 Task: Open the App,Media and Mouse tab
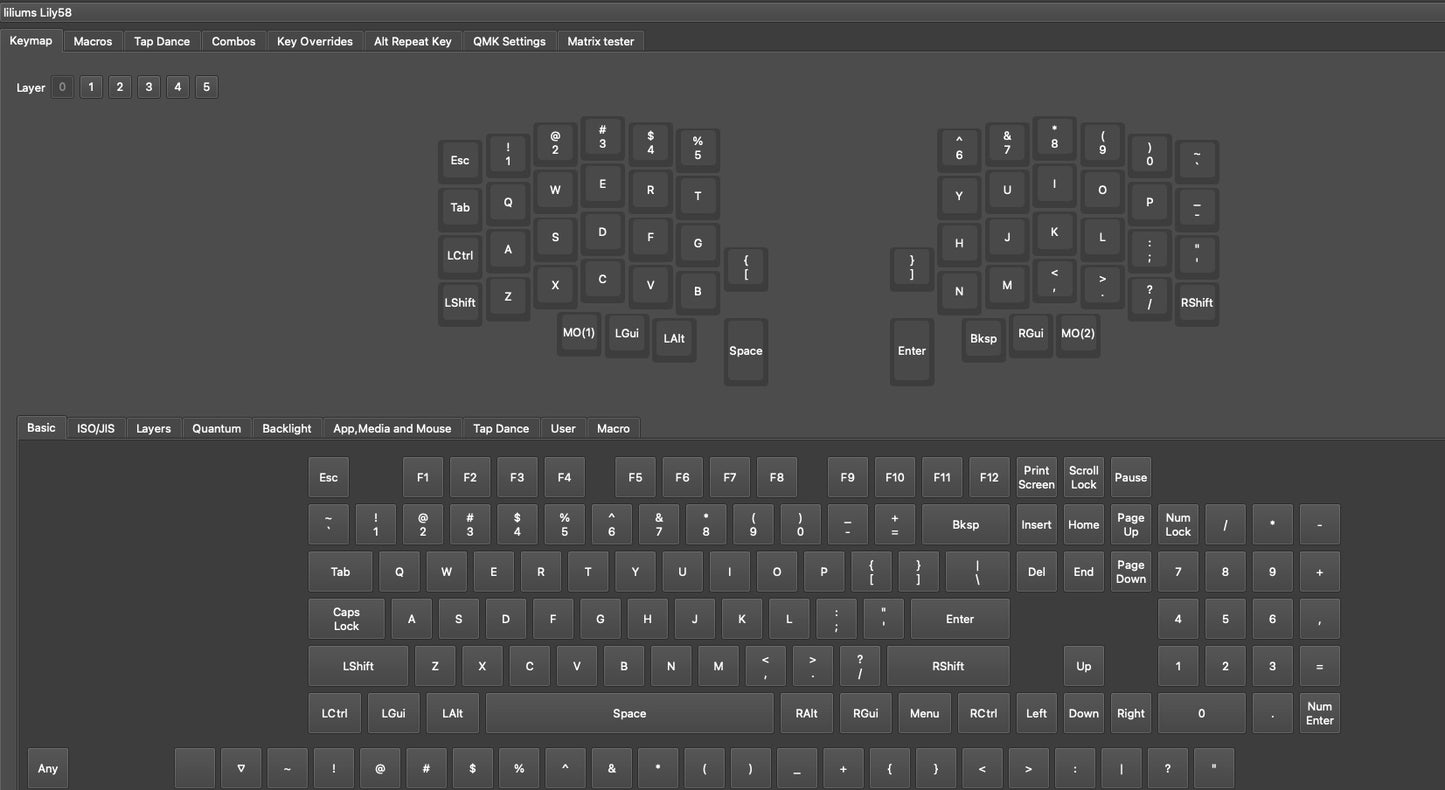point(392,428)
